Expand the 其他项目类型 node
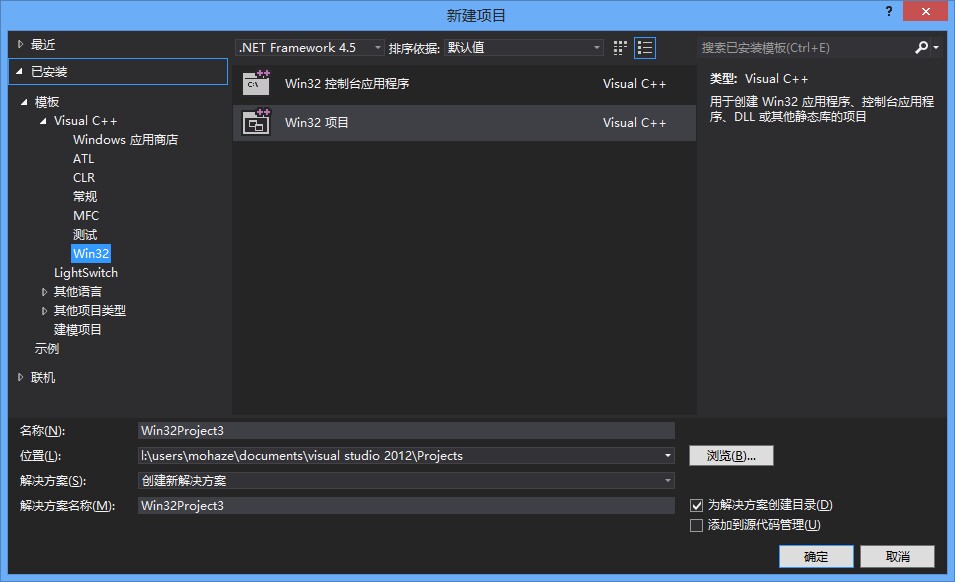Viewport: 955px width, 582px height. (44, 311)
